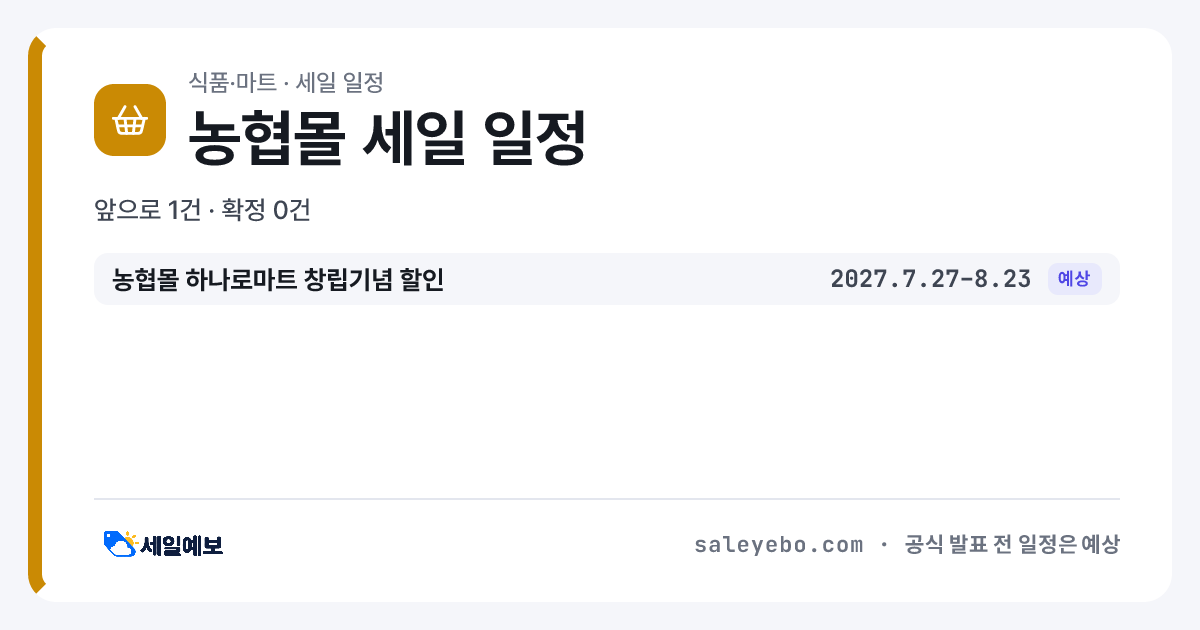Click the sun detail on the 세일예보 logo

[130, 538]
